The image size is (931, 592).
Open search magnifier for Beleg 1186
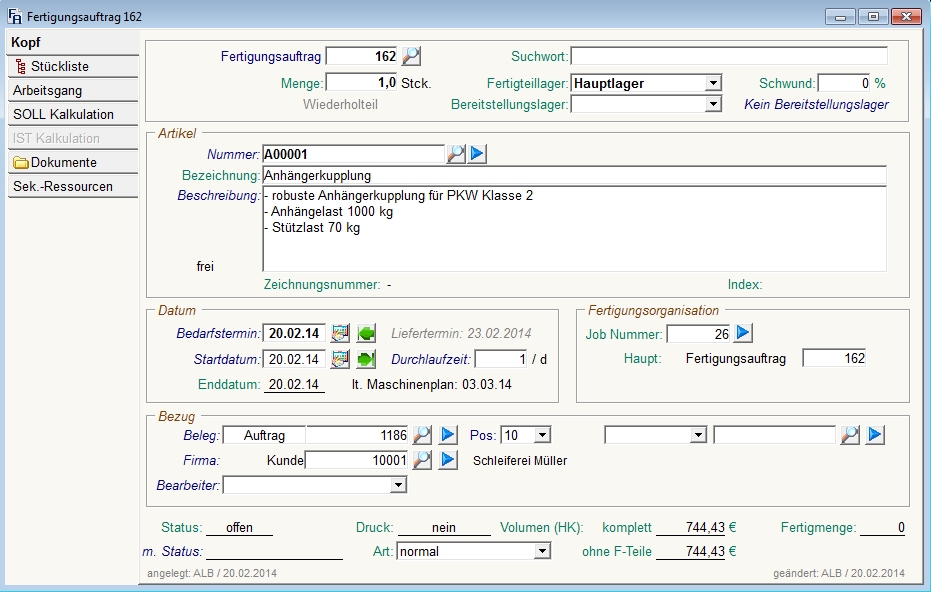423,435
